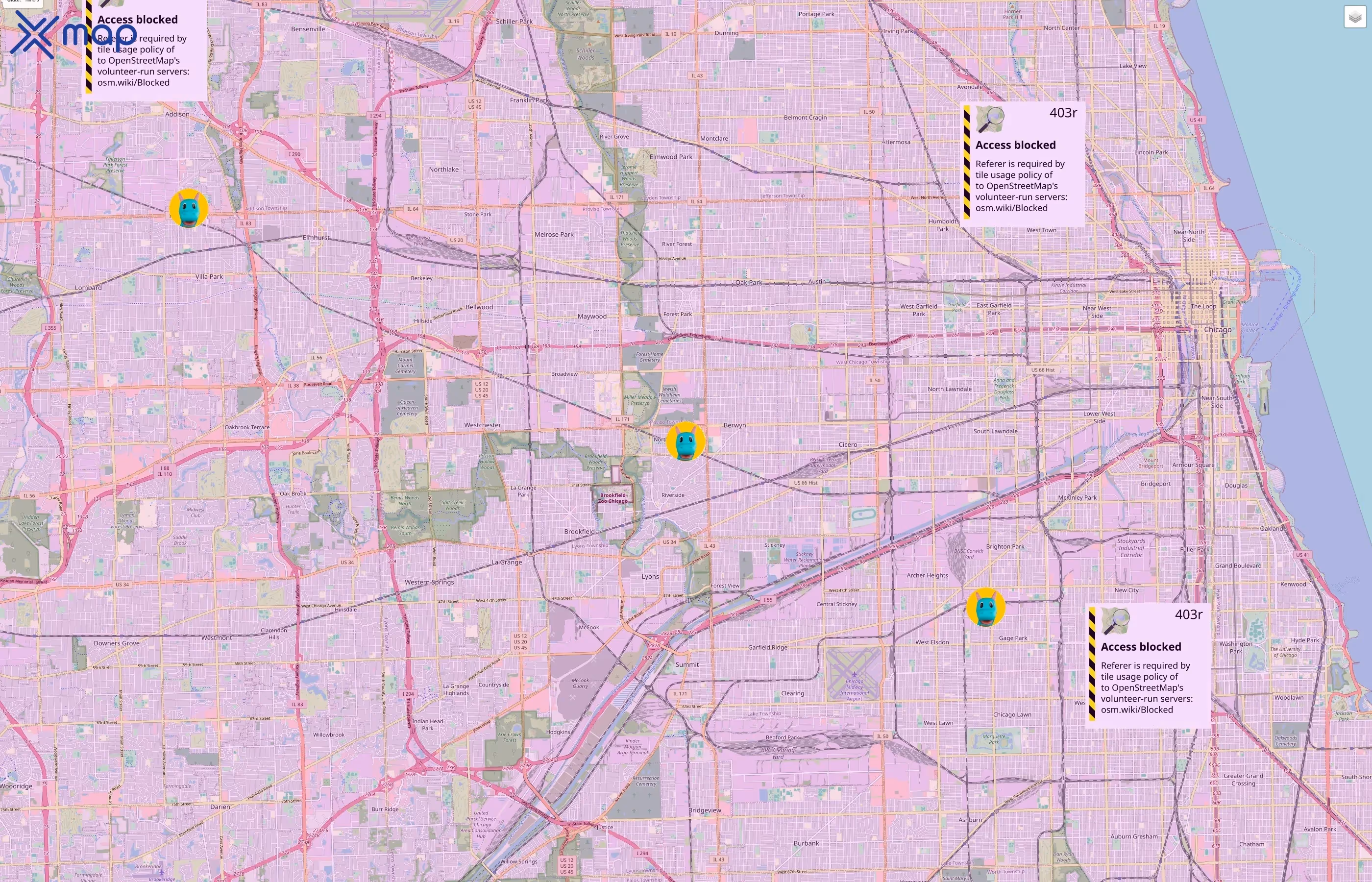This screenshot has height=882, width=1372.
Task: Click the "The Loop" label
Action: (x=1203, y=306)
